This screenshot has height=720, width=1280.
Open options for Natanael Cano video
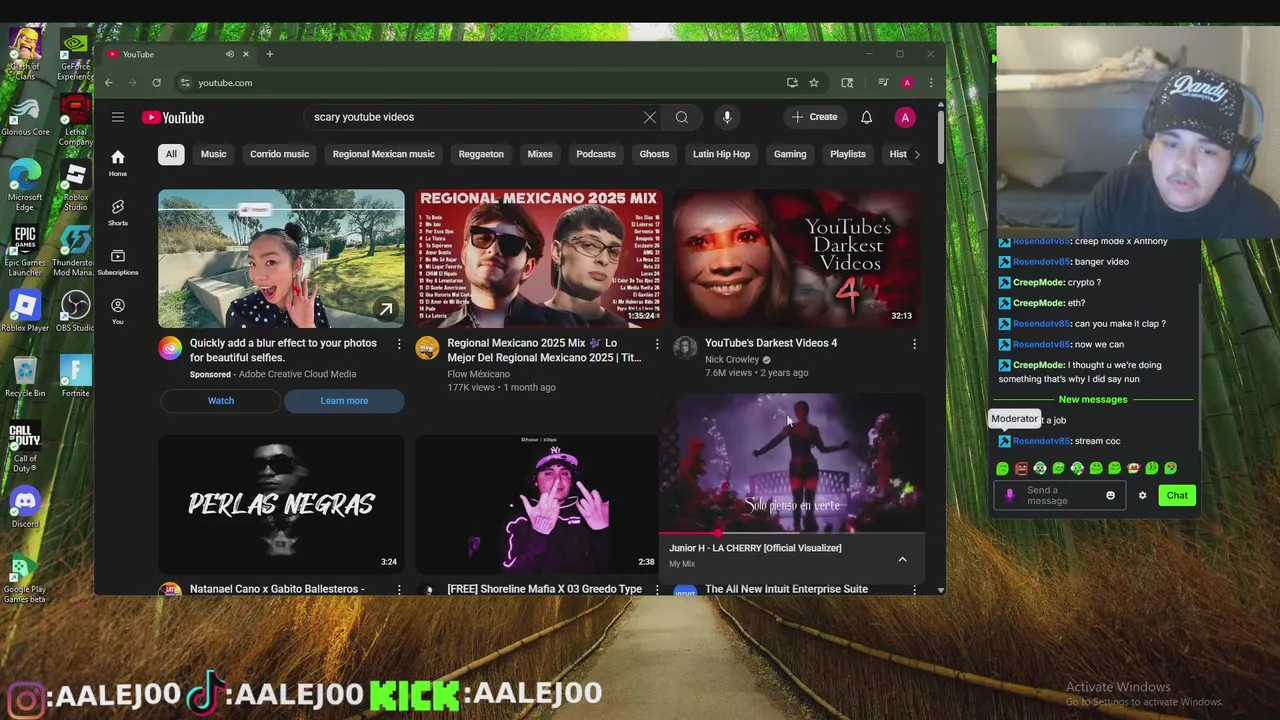tap(399, 590)
